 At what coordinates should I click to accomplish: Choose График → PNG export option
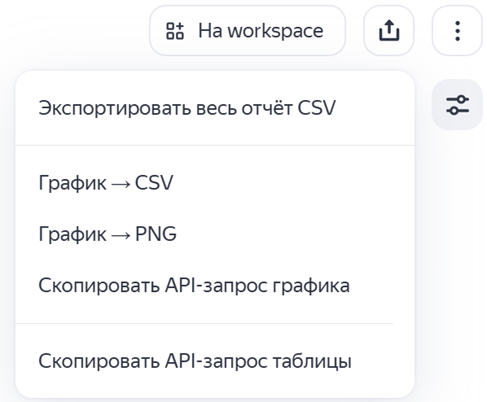(x=215, y=234)
